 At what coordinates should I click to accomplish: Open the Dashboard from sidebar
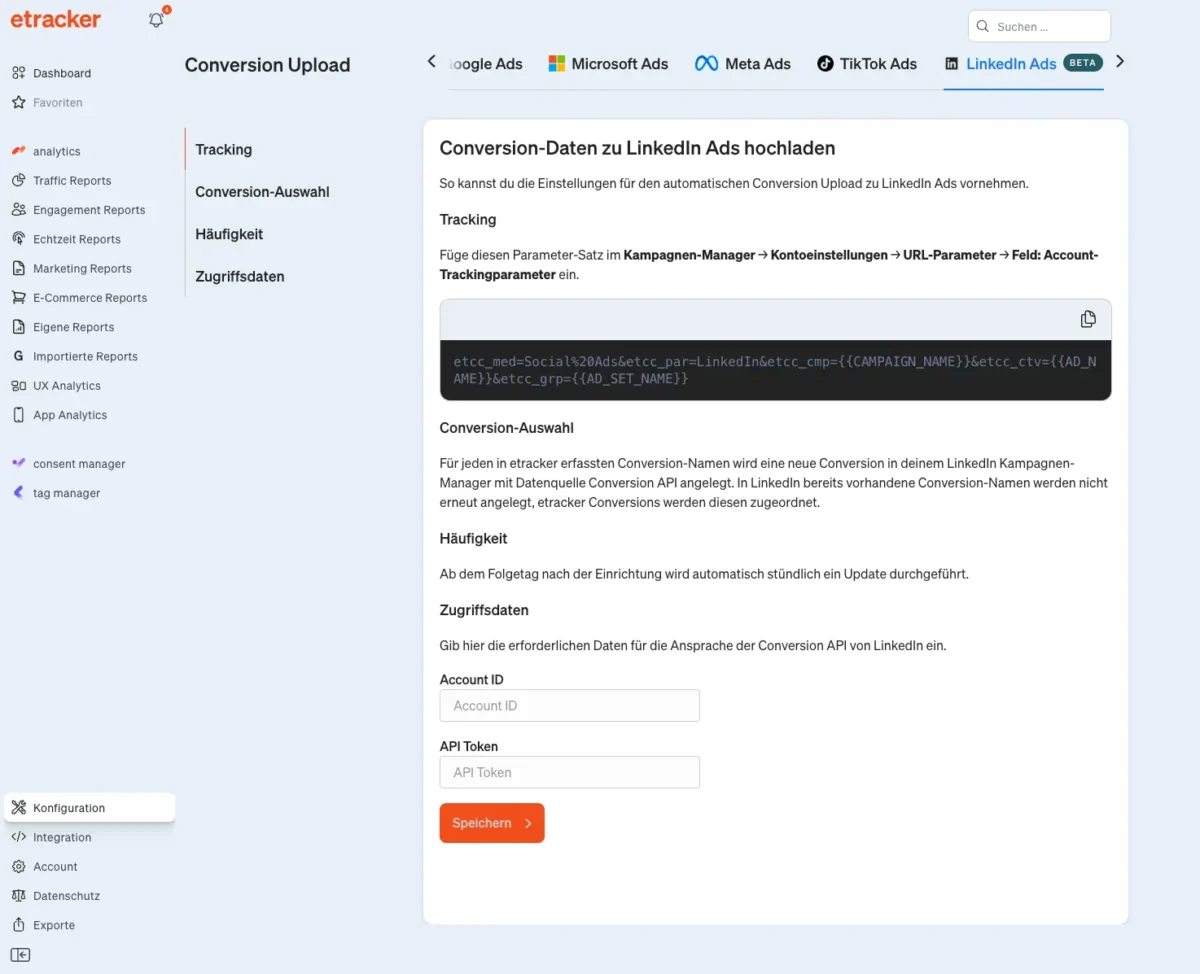[x=61, y=73]
